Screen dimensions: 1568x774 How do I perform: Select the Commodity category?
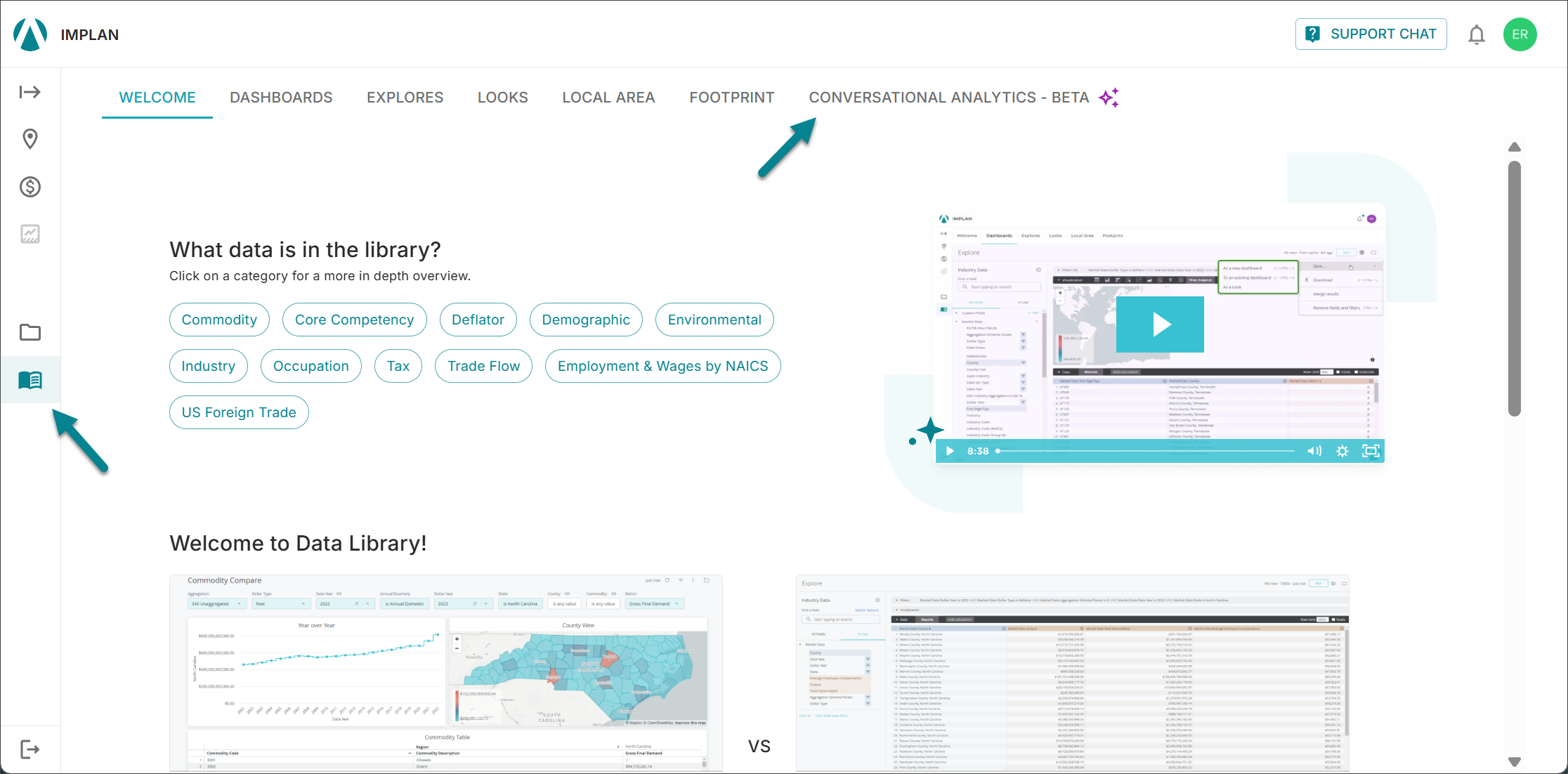coord(219,320)
